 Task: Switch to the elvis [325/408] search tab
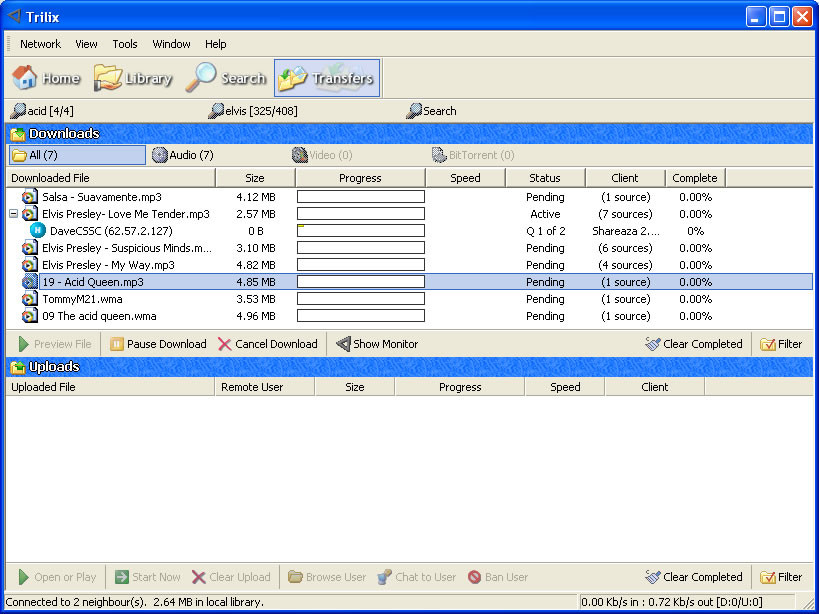(253, 111)
